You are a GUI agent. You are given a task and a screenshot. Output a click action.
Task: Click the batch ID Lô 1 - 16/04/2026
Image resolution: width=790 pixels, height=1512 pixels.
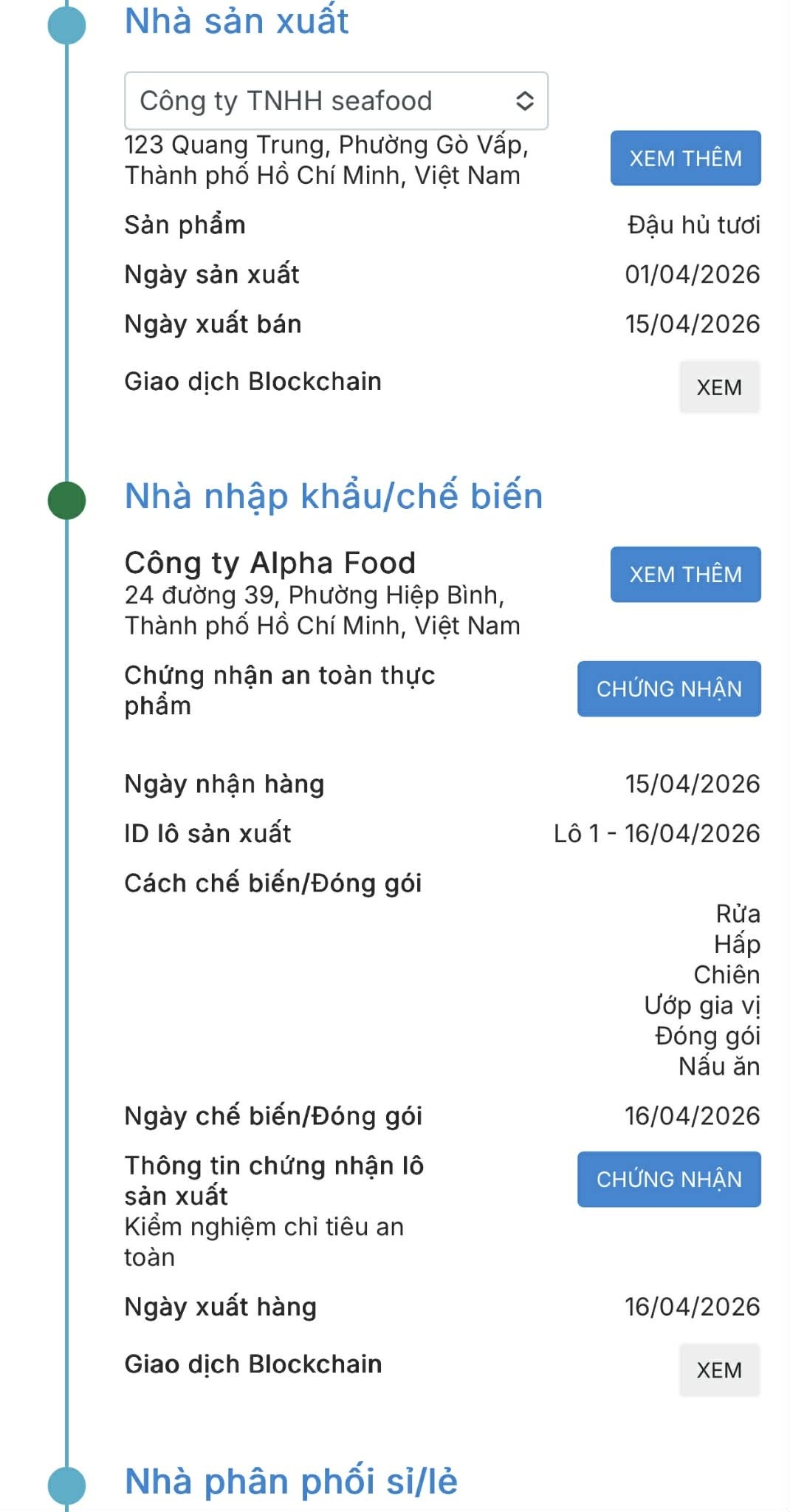click(x=657, y=832)
